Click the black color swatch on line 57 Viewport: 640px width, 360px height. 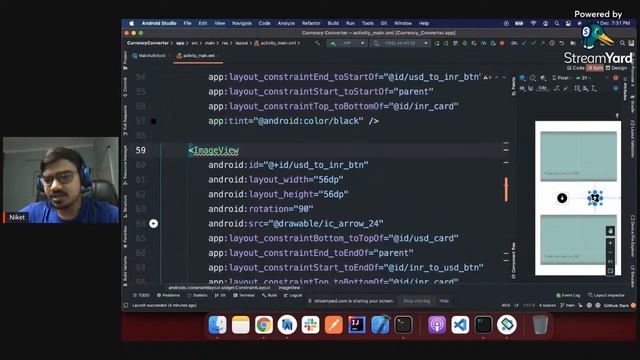[153, 121]
